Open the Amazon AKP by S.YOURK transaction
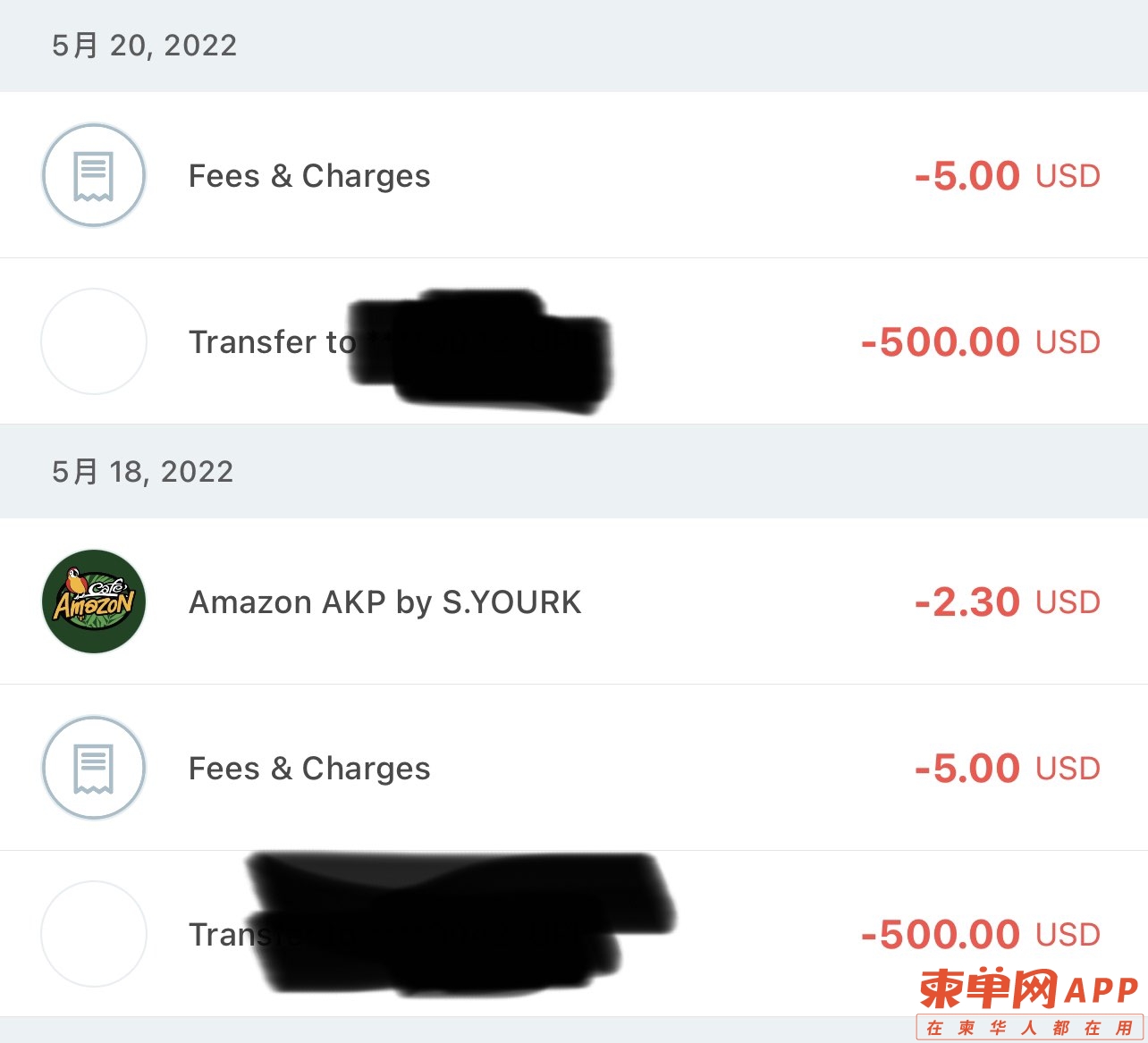Screen dimensions: 1148x1043 point(574,601)
